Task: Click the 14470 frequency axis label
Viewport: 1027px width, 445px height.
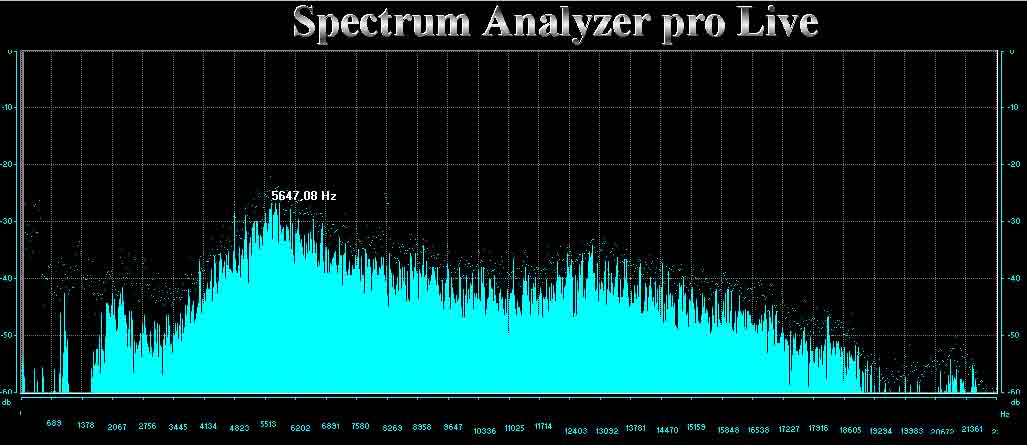Action: 667,430
